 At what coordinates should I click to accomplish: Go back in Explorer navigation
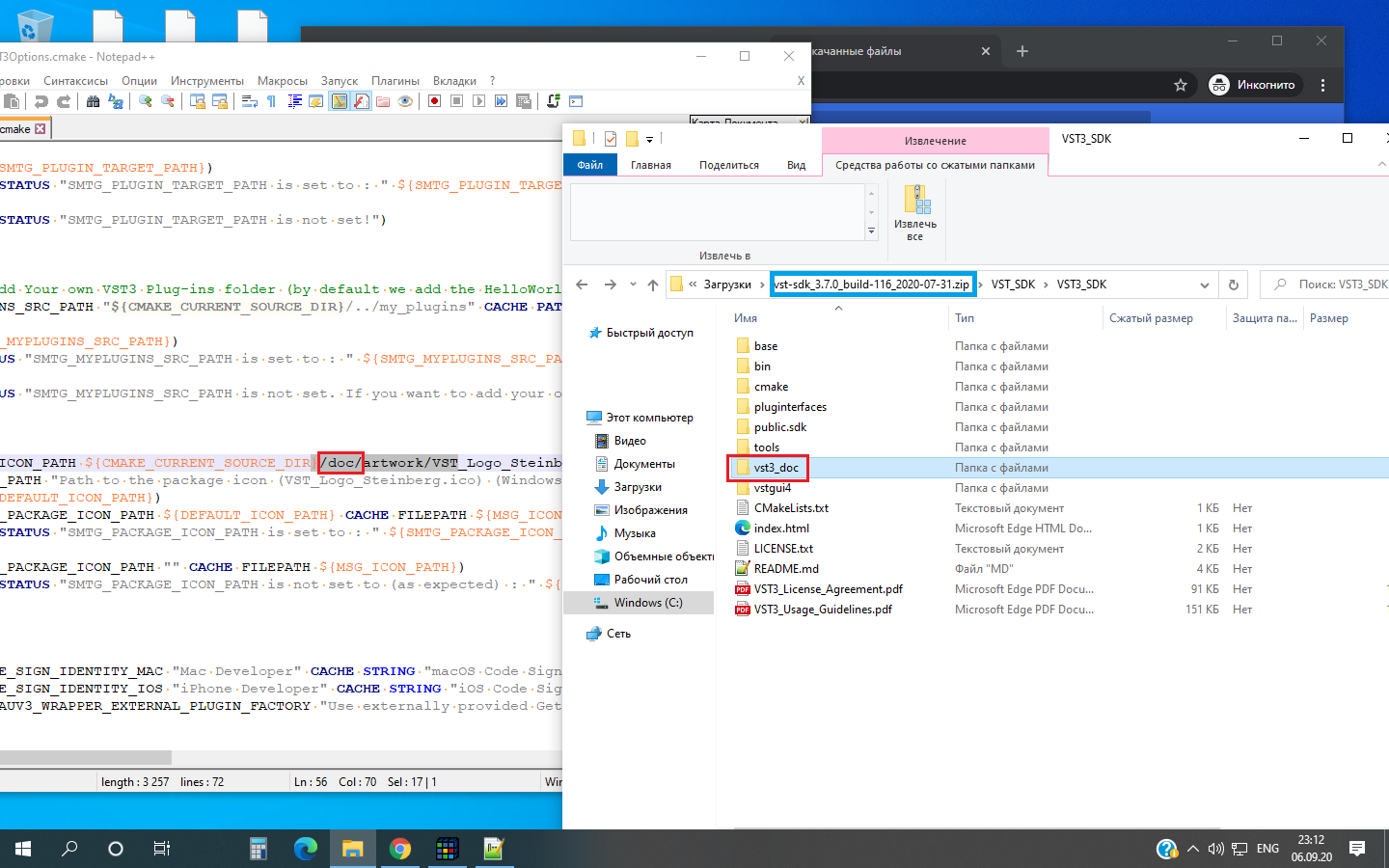tap(582, 285)
